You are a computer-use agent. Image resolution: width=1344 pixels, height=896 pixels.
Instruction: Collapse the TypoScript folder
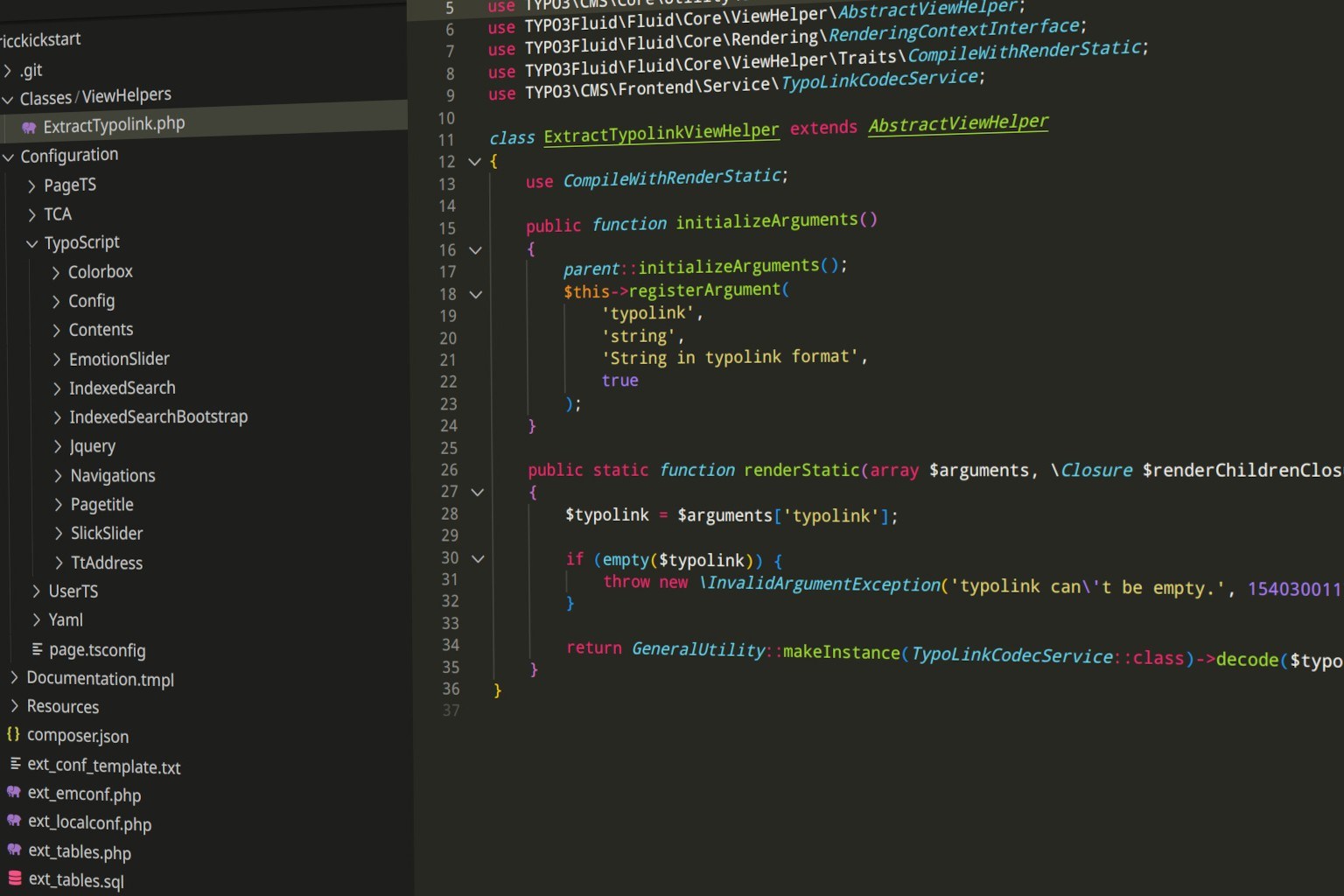pyautogui.click(x=32, y=243)
